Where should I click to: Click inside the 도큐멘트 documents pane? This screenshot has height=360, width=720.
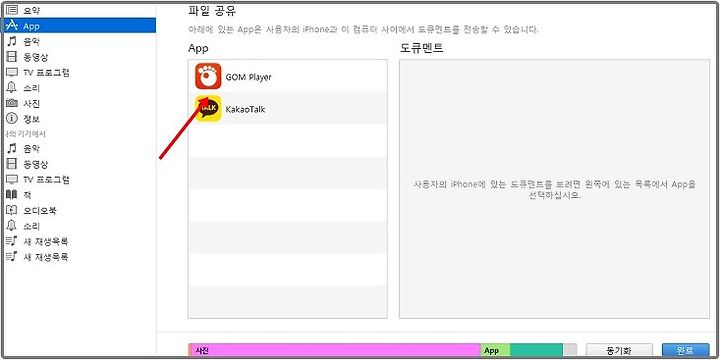[x=554, y=189]
